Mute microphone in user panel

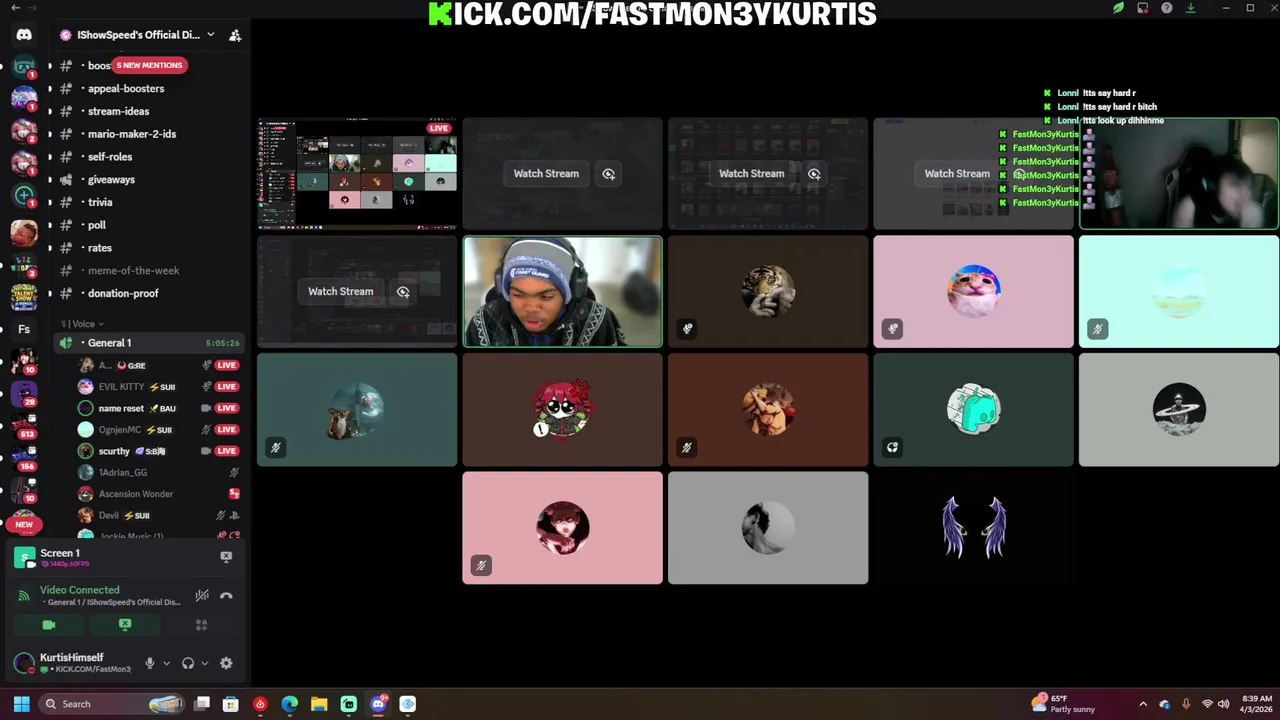150,663
